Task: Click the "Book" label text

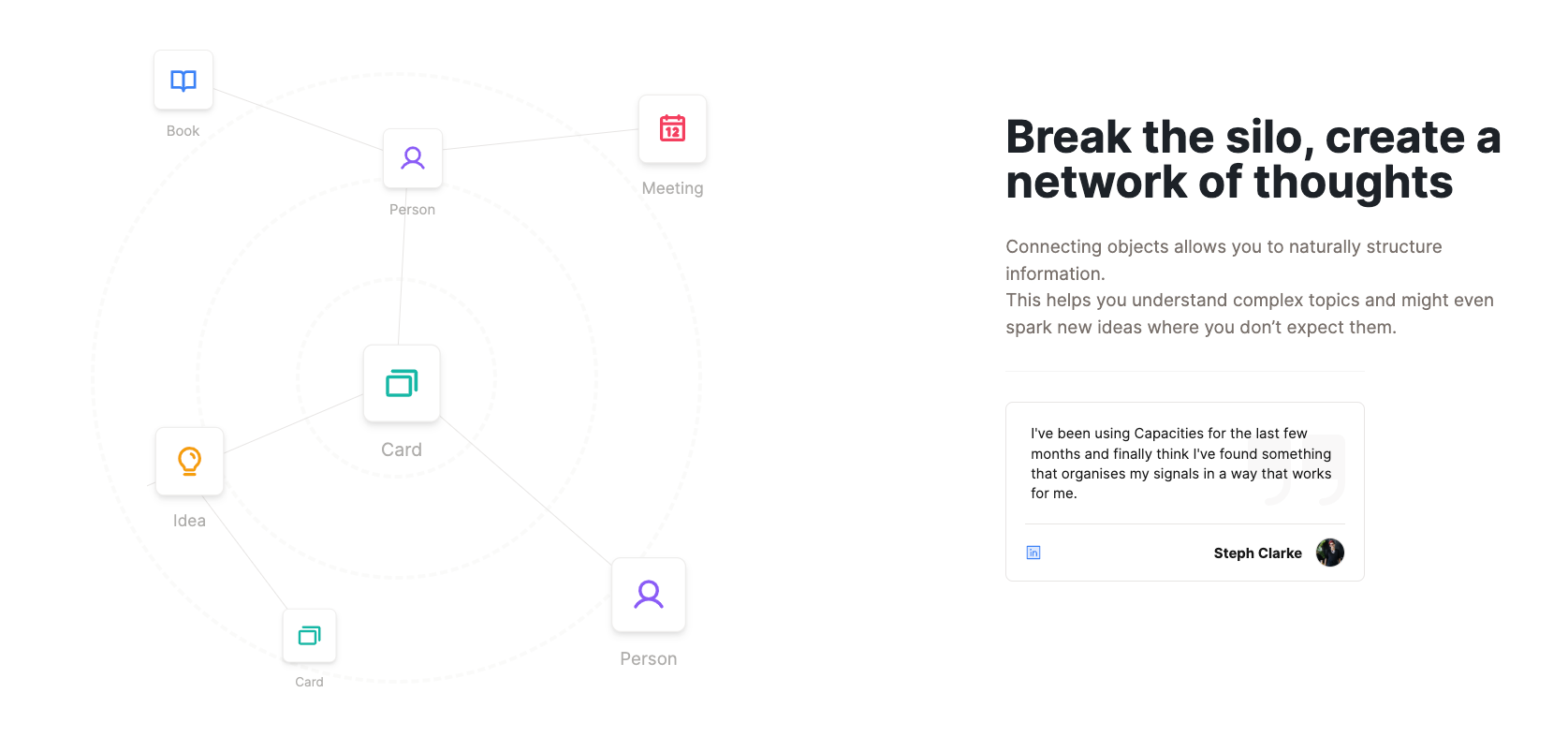Action: tap(183, 131)
